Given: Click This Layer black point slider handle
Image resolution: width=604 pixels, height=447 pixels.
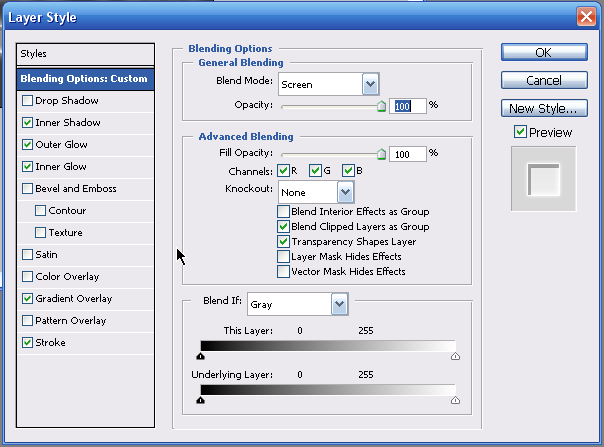Looking at the screenshot, I should [x=201, y=354].
